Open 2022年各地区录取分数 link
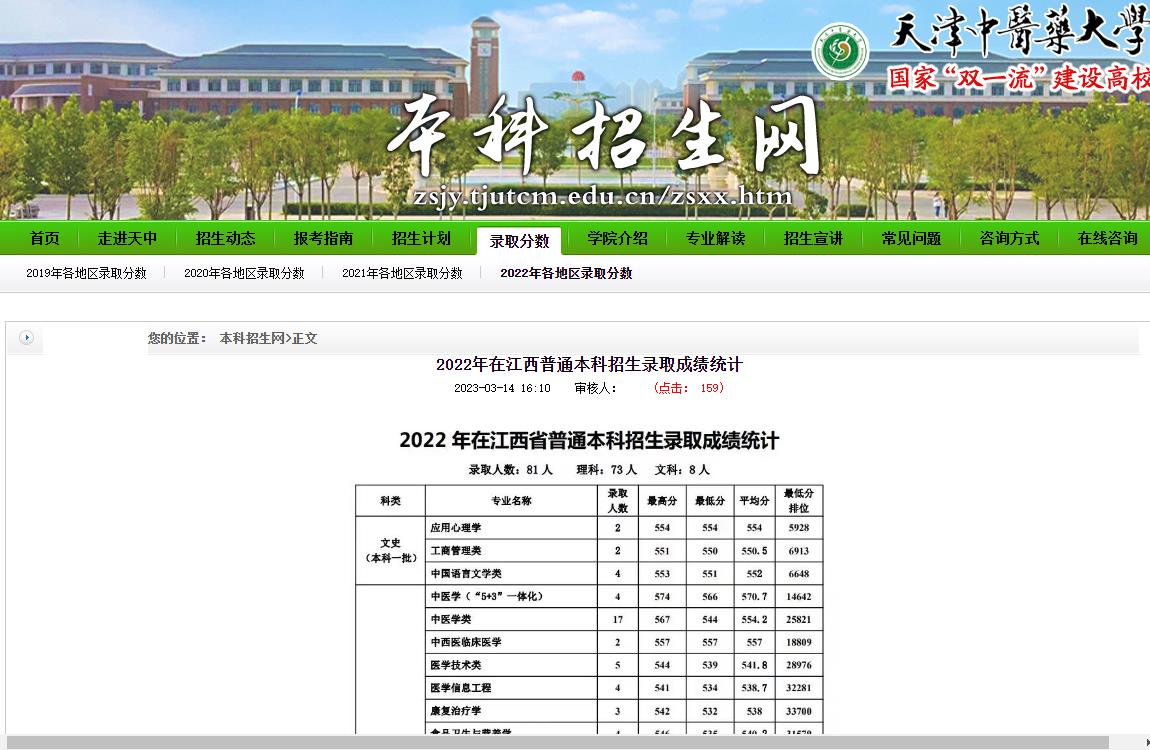The width and height of the screenshot is (1150, 750). pos(566,273)
